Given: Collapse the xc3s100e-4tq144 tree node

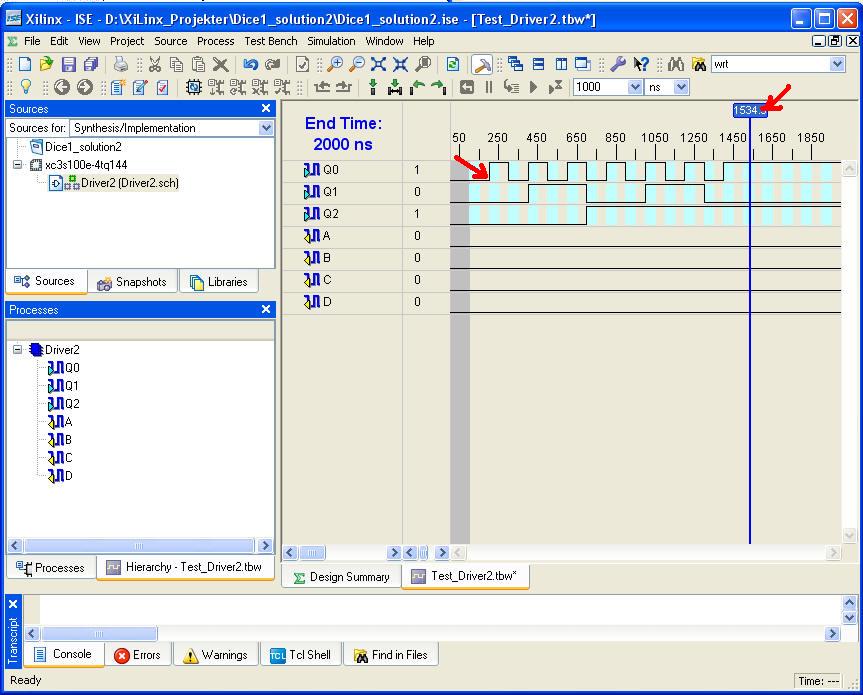Looking at the screenshot, I should (x=18, y=165).
